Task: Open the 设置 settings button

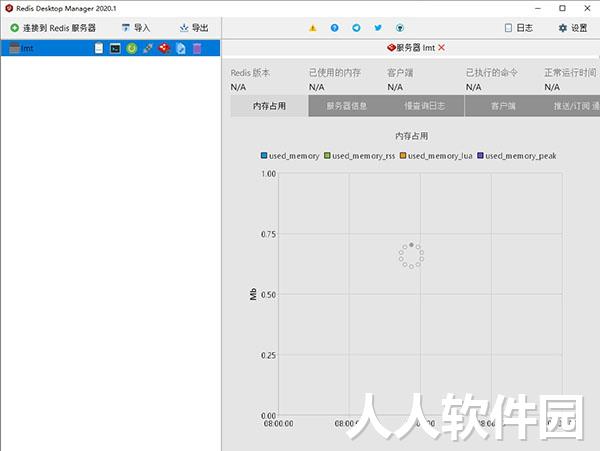Action: click(573, 28)
